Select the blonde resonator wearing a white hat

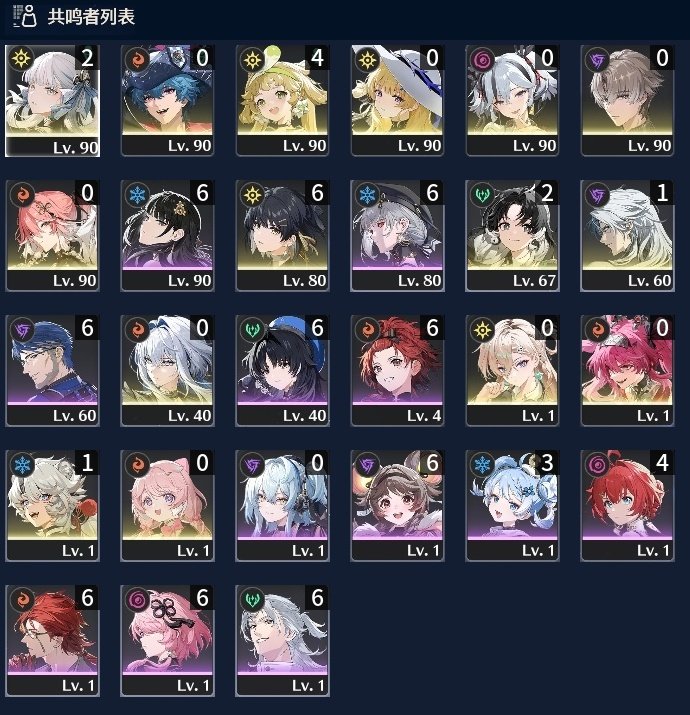pyautogui.click(x=397, y=101)
